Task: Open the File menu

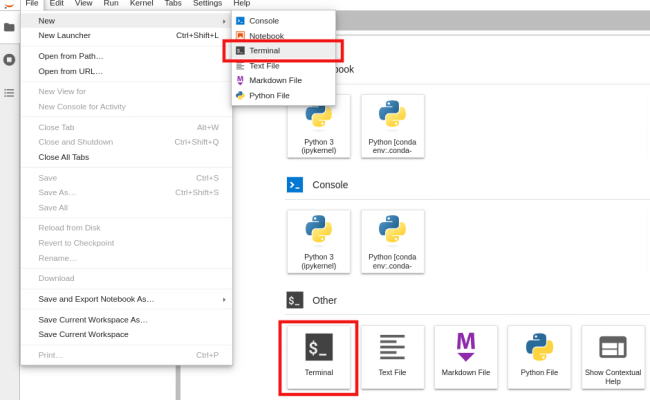Action: [32, 3]
